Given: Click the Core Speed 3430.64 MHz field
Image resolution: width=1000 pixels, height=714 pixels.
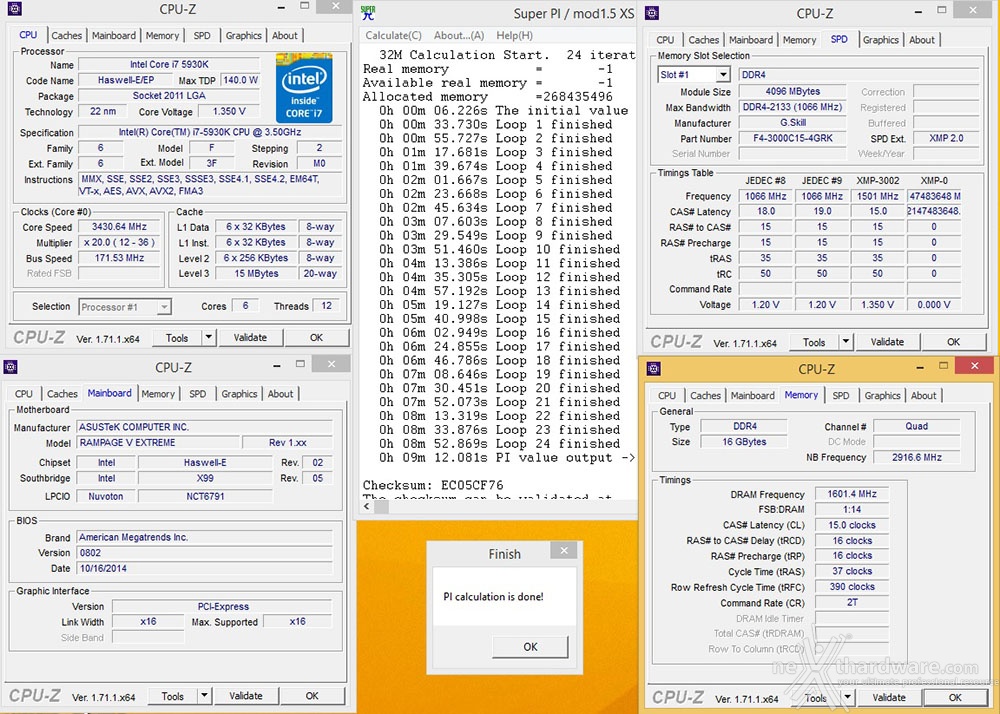Looking at the screenshot, I should [119, 227].
